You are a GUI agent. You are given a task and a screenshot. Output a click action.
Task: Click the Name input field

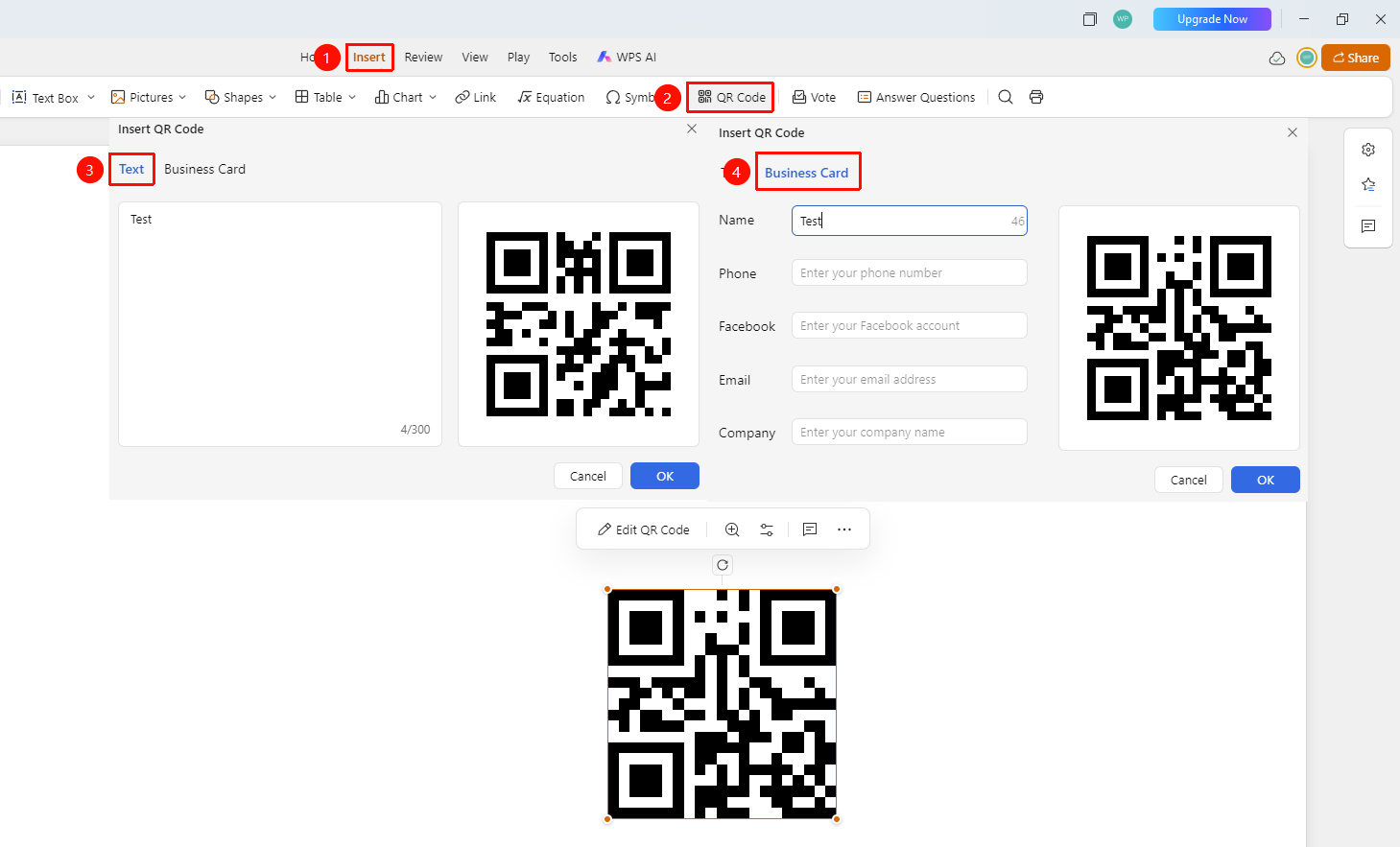tap(909, 221)
